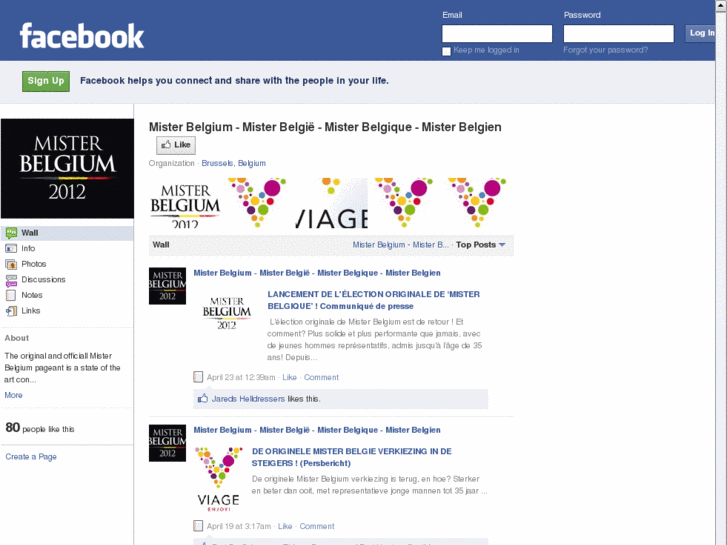Click Create a Page link

tap(31, 457)
